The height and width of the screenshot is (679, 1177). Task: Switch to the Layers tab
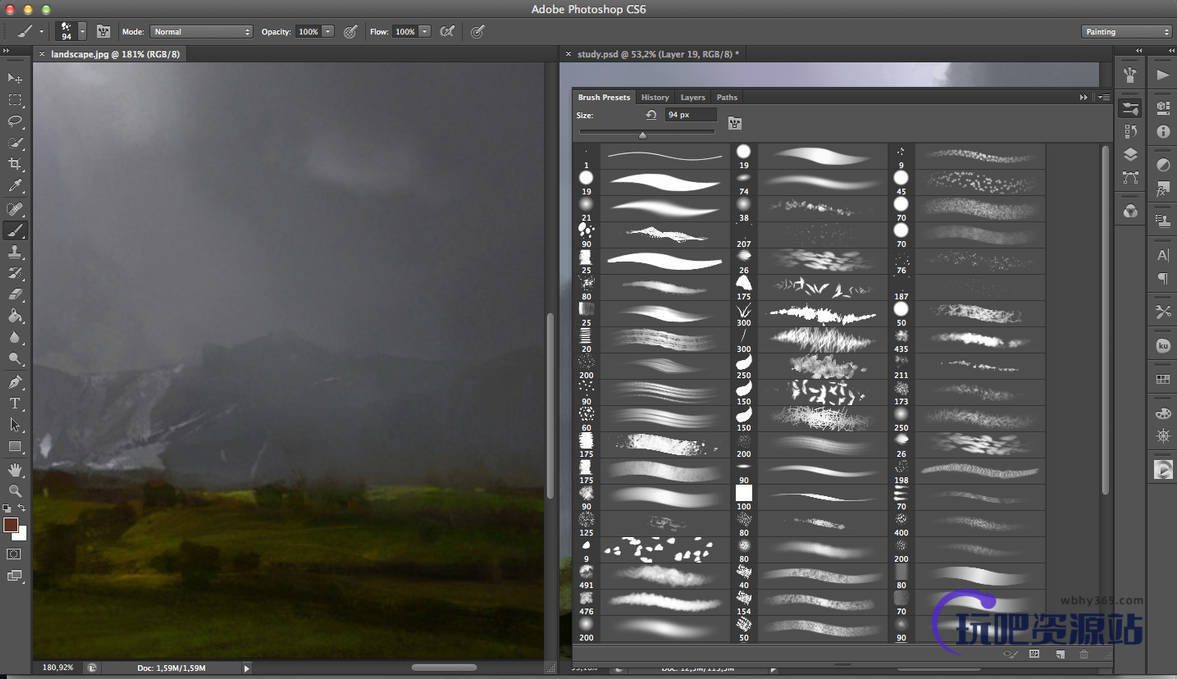pyautogui.click(x=692, y=98)
